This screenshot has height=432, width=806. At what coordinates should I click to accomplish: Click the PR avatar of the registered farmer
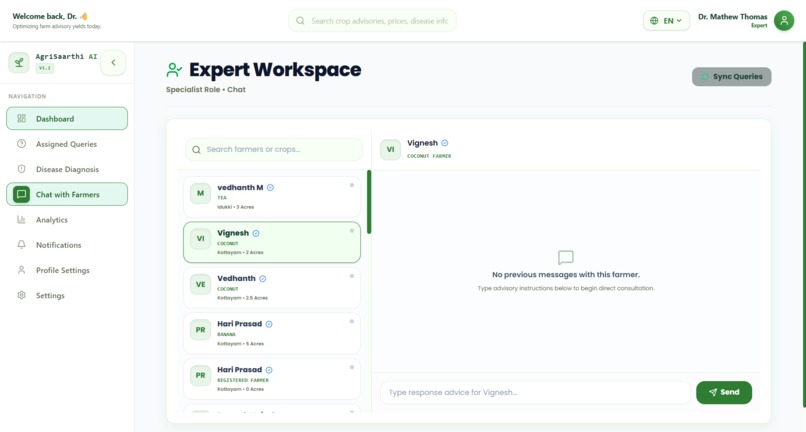(x=200, y=375)
